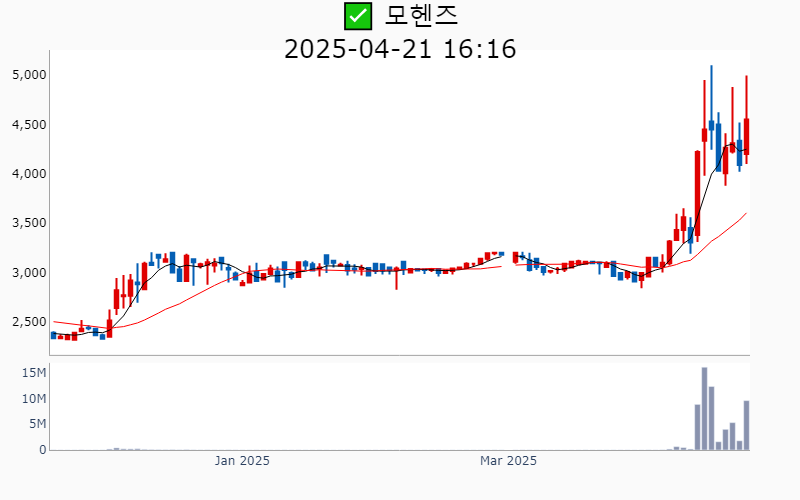This screenshot has width=800, height=500.
Task: Click the 5,000 price axis label
Action: pyautogui.click(x=29, y=75)
